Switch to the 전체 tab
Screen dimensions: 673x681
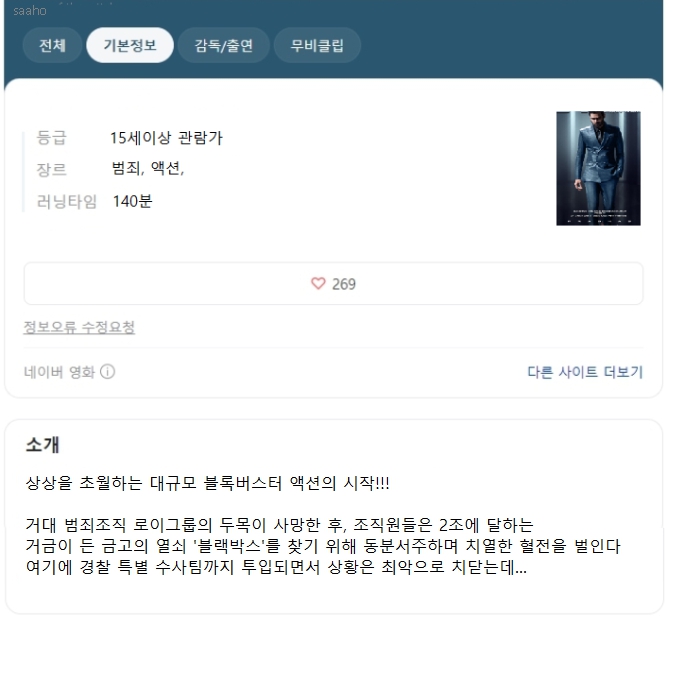click(52, 45)
